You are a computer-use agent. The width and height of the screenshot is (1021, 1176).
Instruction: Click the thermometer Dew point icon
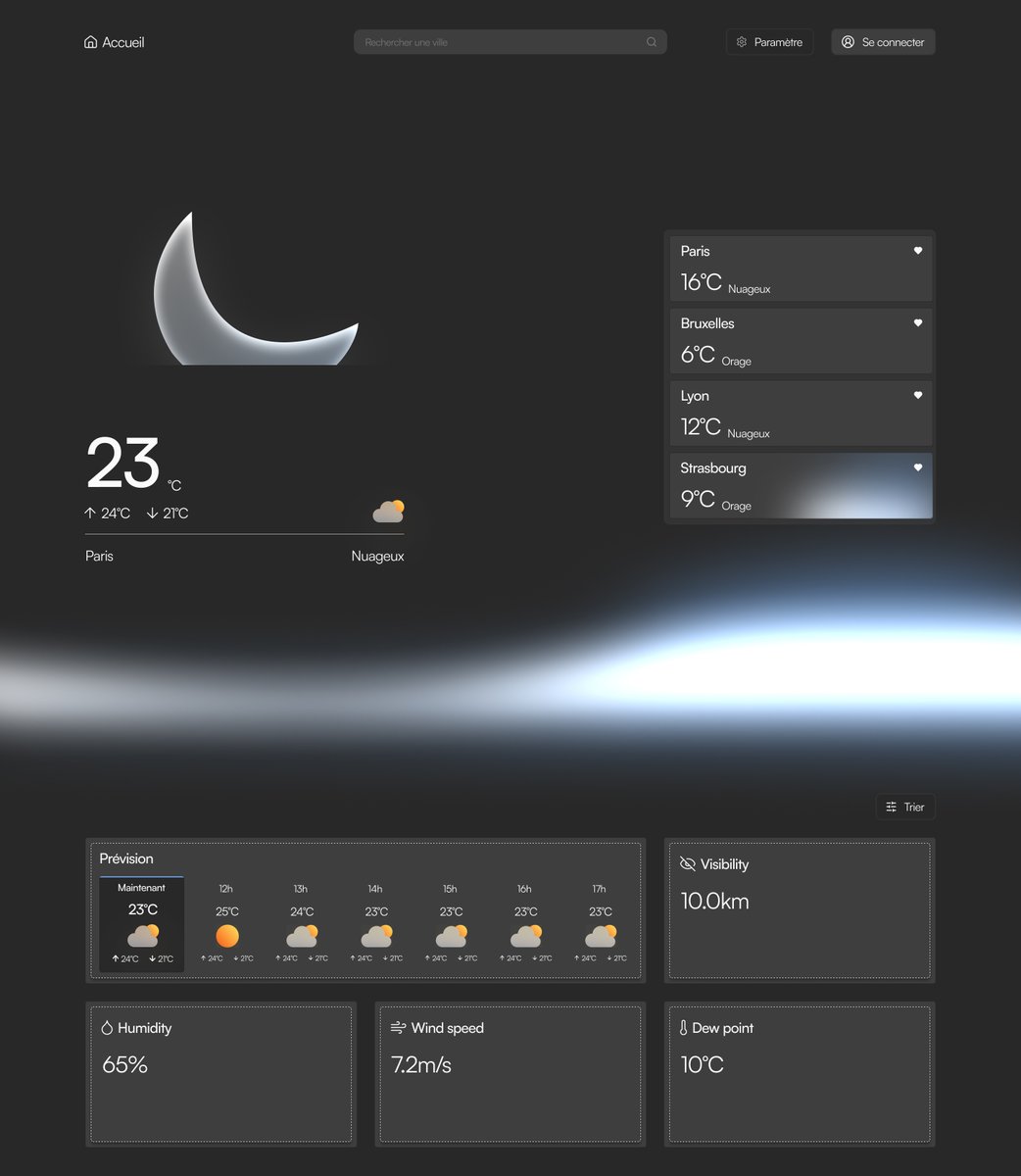click(684, 1028)
